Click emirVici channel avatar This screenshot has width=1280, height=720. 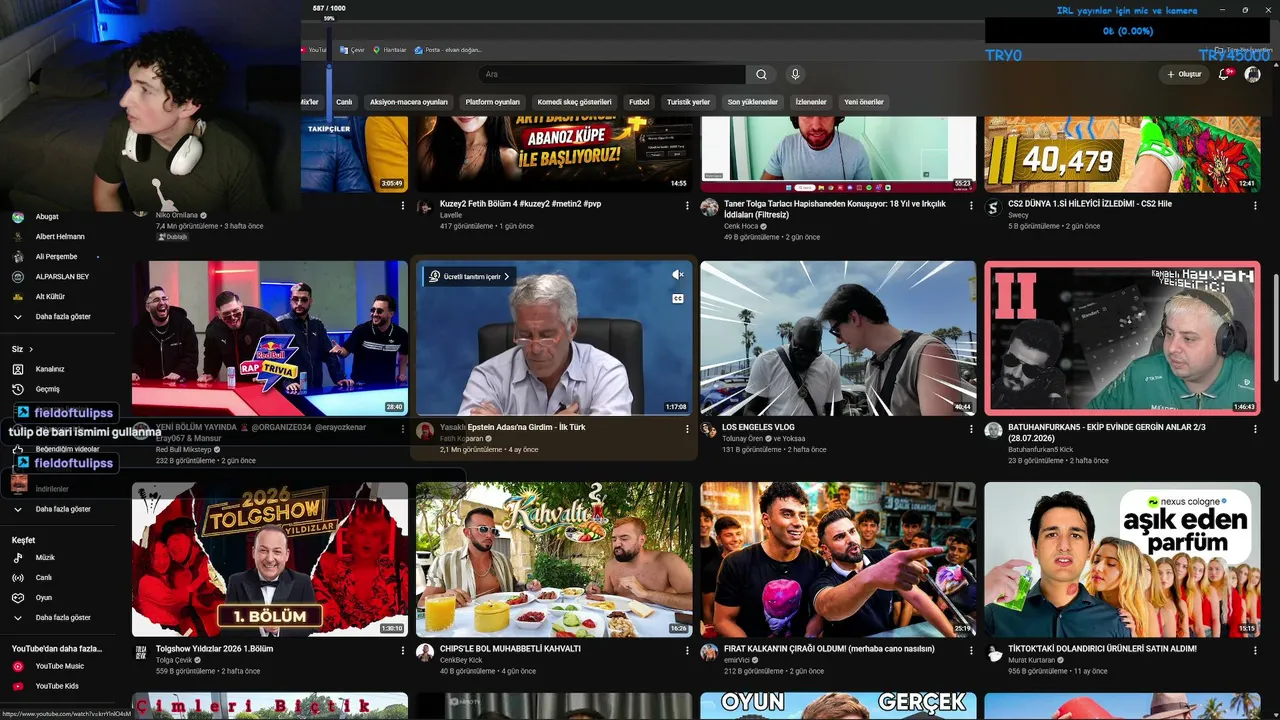[709, 652]
